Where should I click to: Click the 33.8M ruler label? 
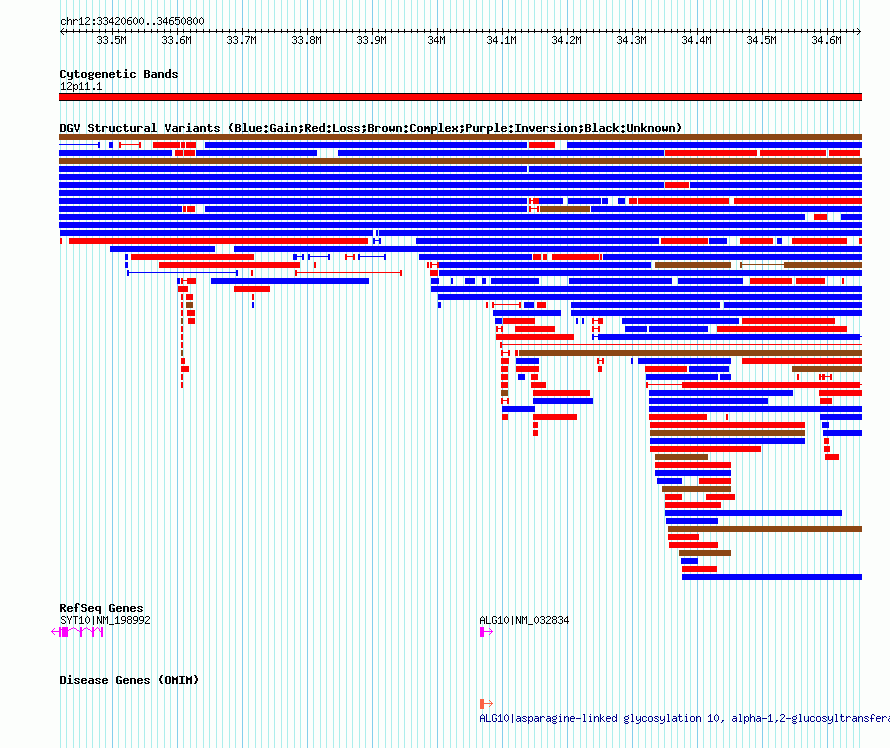tap(307, 40)
